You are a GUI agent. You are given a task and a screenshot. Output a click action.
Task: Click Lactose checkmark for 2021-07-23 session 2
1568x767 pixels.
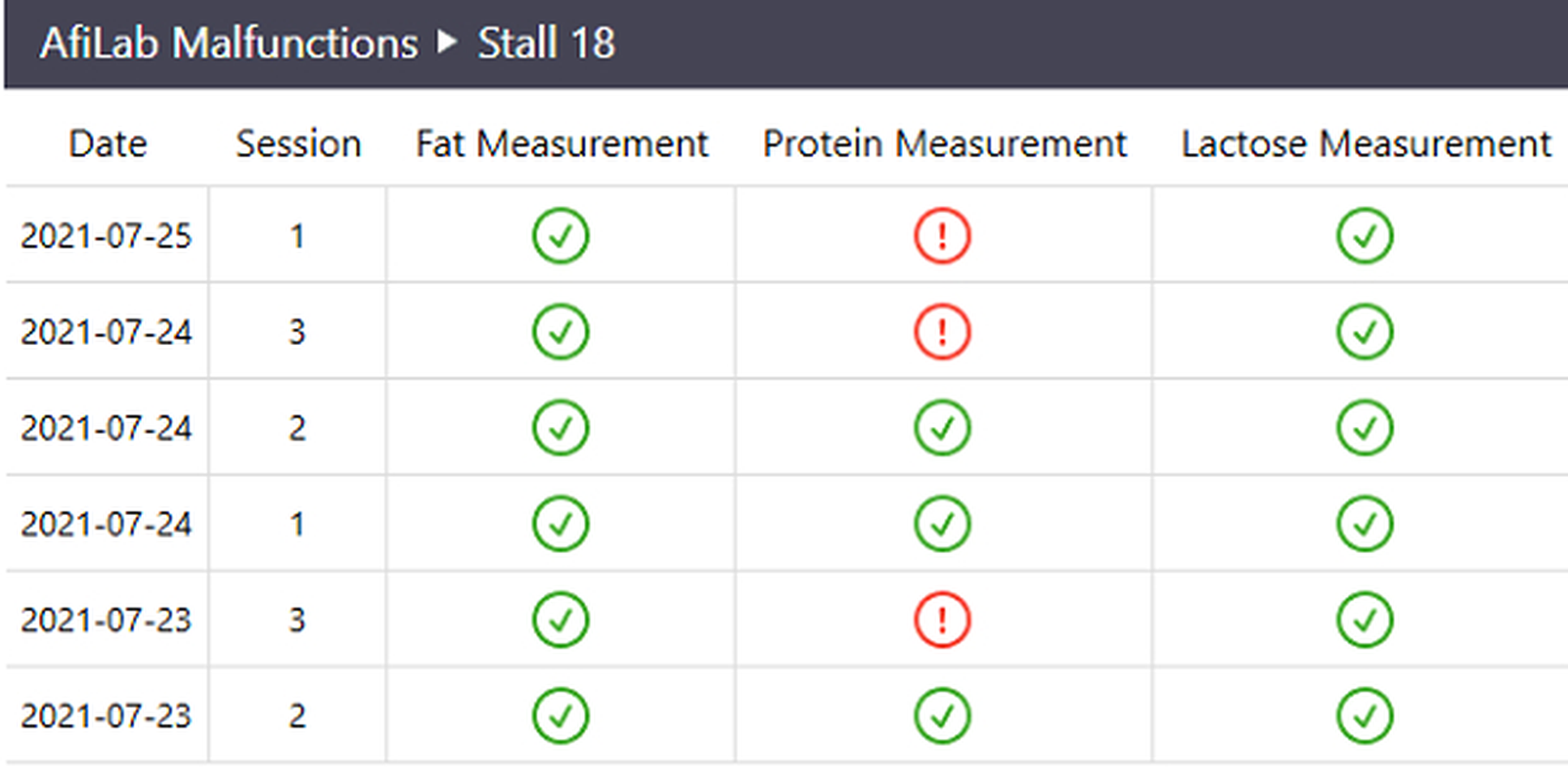click(x=1365, y=715)
